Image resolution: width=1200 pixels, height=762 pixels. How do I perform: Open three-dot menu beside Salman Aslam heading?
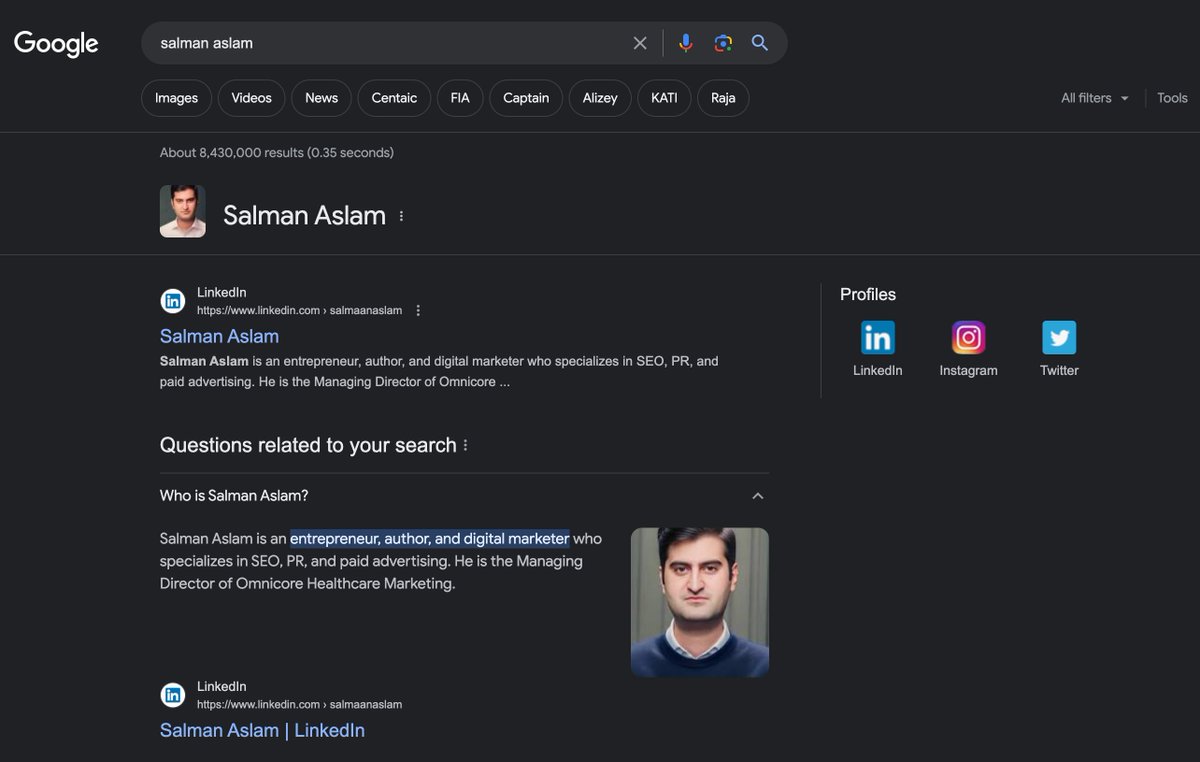pyautogui.click(x=401, y=216)
